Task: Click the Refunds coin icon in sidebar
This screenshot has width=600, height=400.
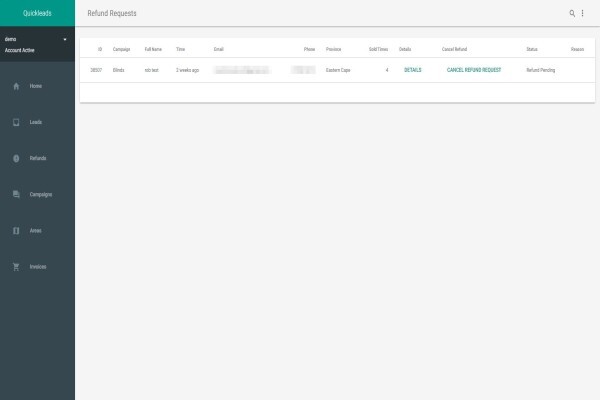Action: tap(16, 158)
